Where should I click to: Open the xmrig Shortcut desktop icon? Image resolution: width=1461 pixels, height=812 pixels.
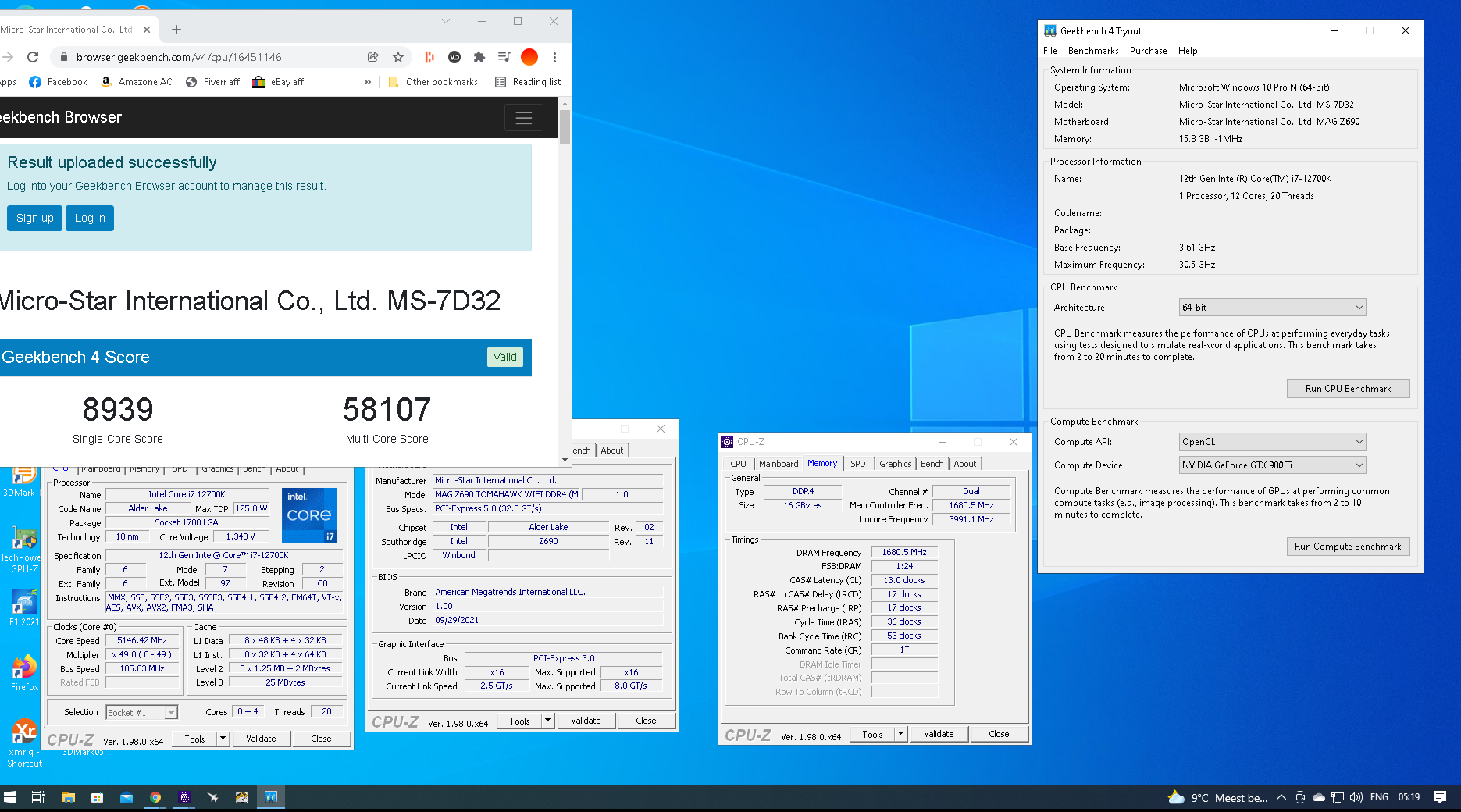[x=24, y=743]
